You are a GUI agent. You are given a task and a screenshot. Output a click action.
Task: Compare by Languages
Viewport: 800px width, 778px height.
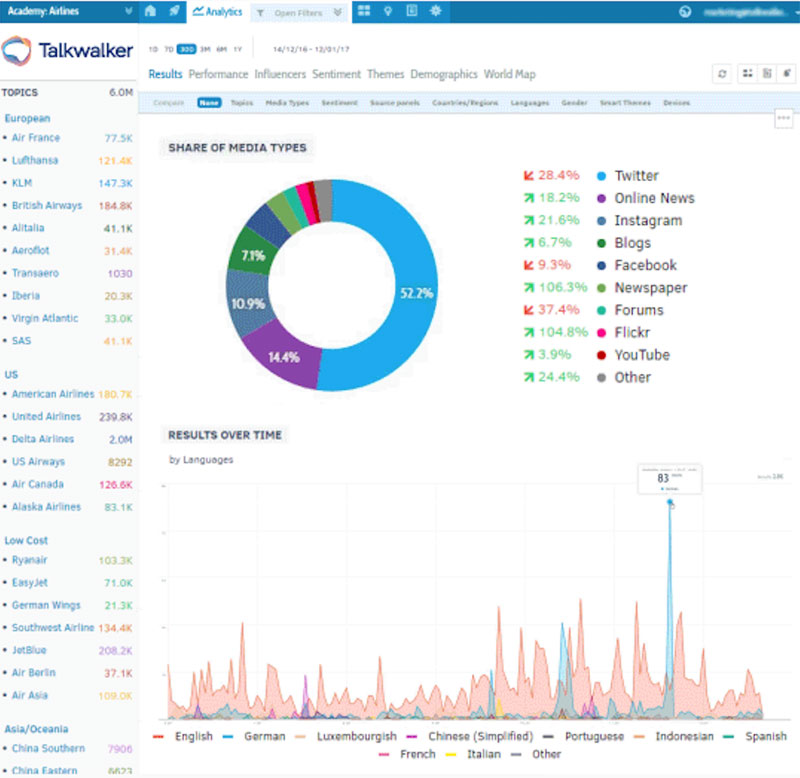tap(530, 103)
